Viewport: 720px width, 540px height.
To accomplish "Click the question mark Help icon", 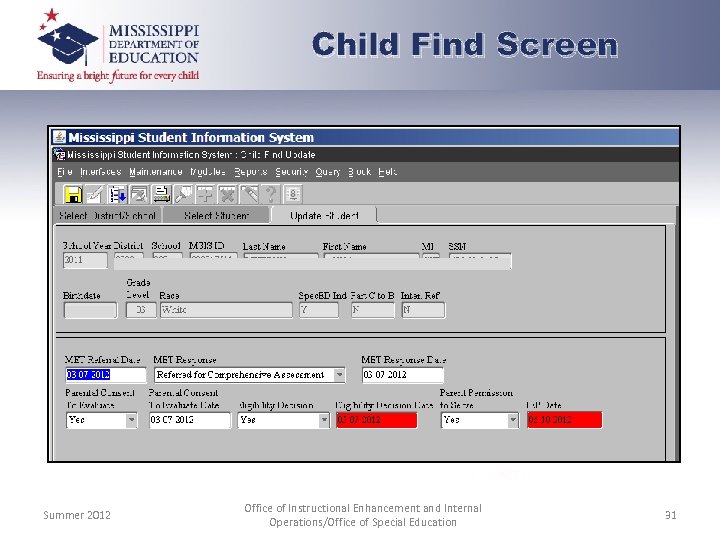I will (x=270, y=194).
